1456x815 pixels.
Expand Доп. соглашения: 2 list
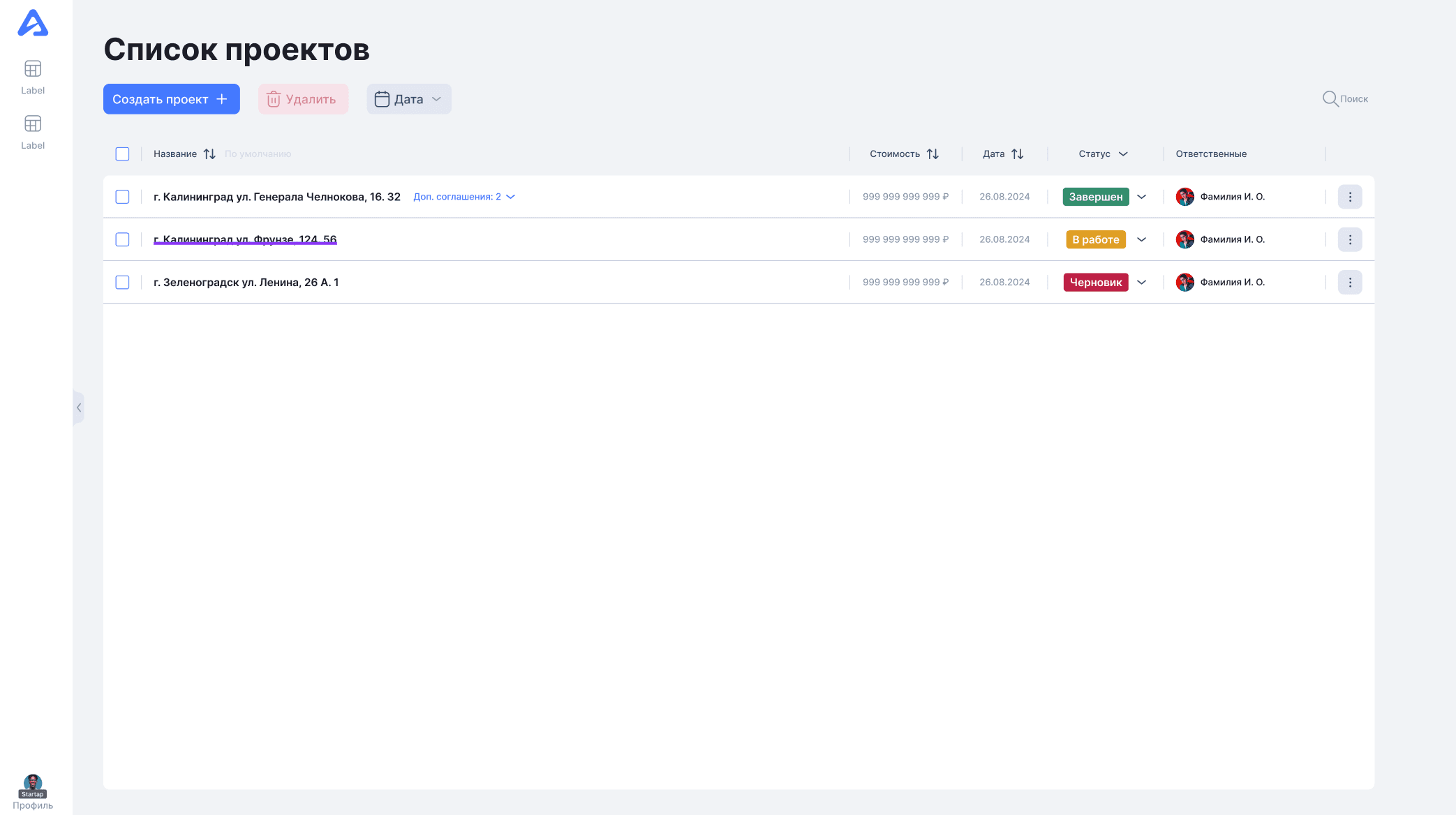464,197
